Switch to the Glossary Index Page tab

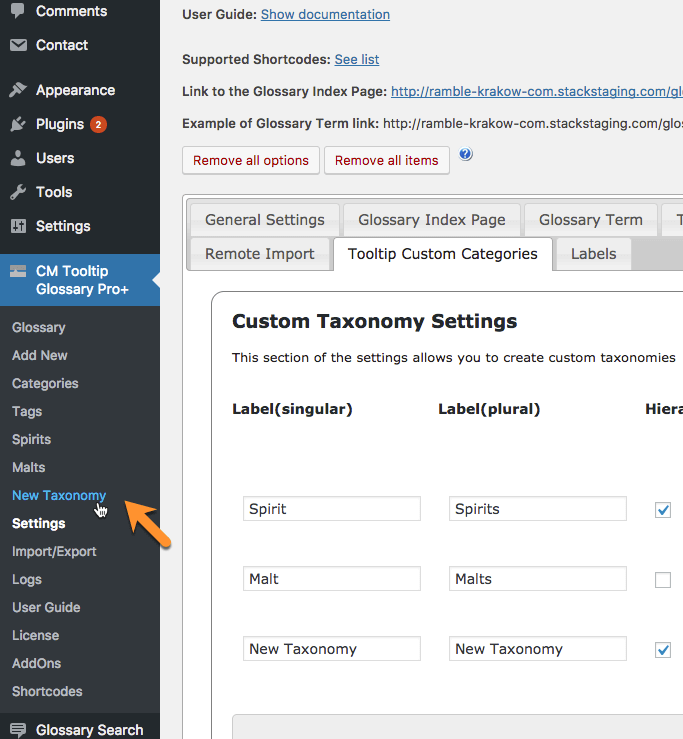coord(432,220)
